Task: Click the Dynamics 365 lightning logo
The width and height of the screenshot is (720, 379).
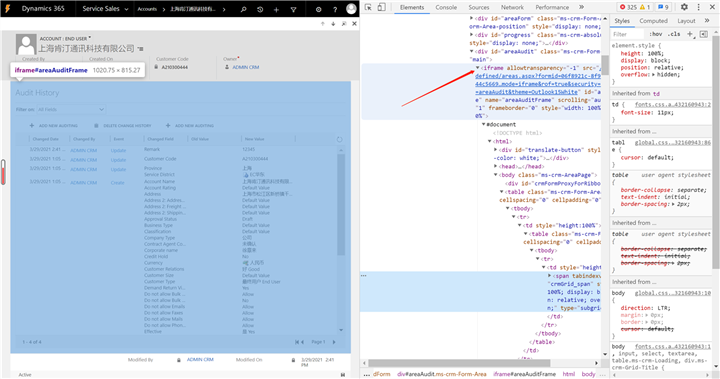Action: click(x=8, y=8)
